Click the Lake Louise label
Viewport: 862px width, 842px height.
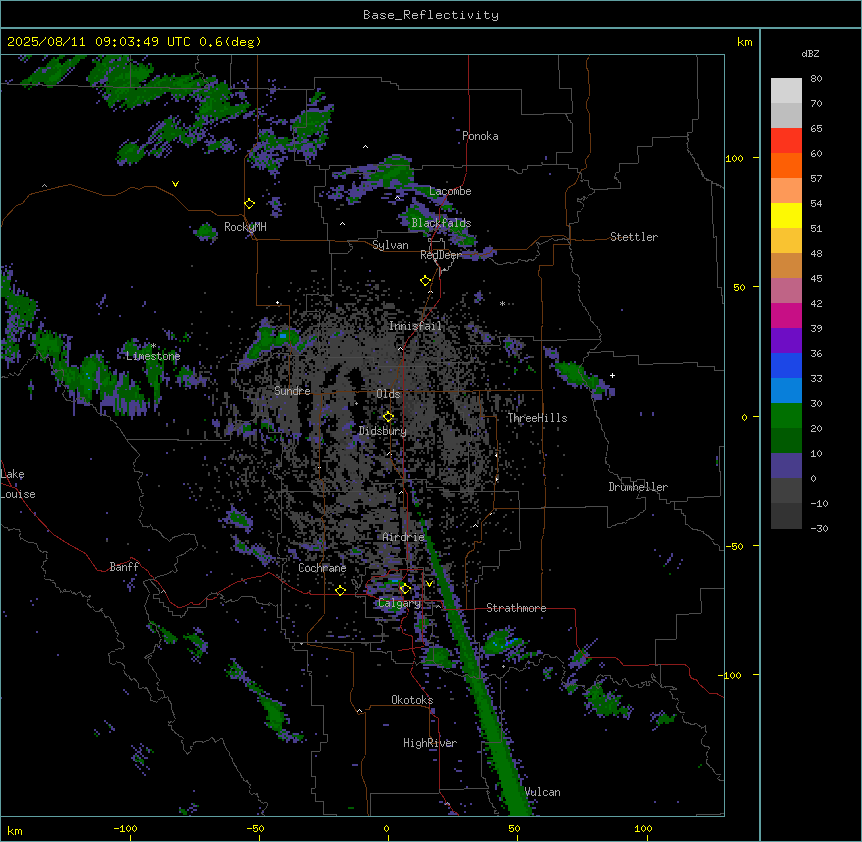click(x=18, y=484)
